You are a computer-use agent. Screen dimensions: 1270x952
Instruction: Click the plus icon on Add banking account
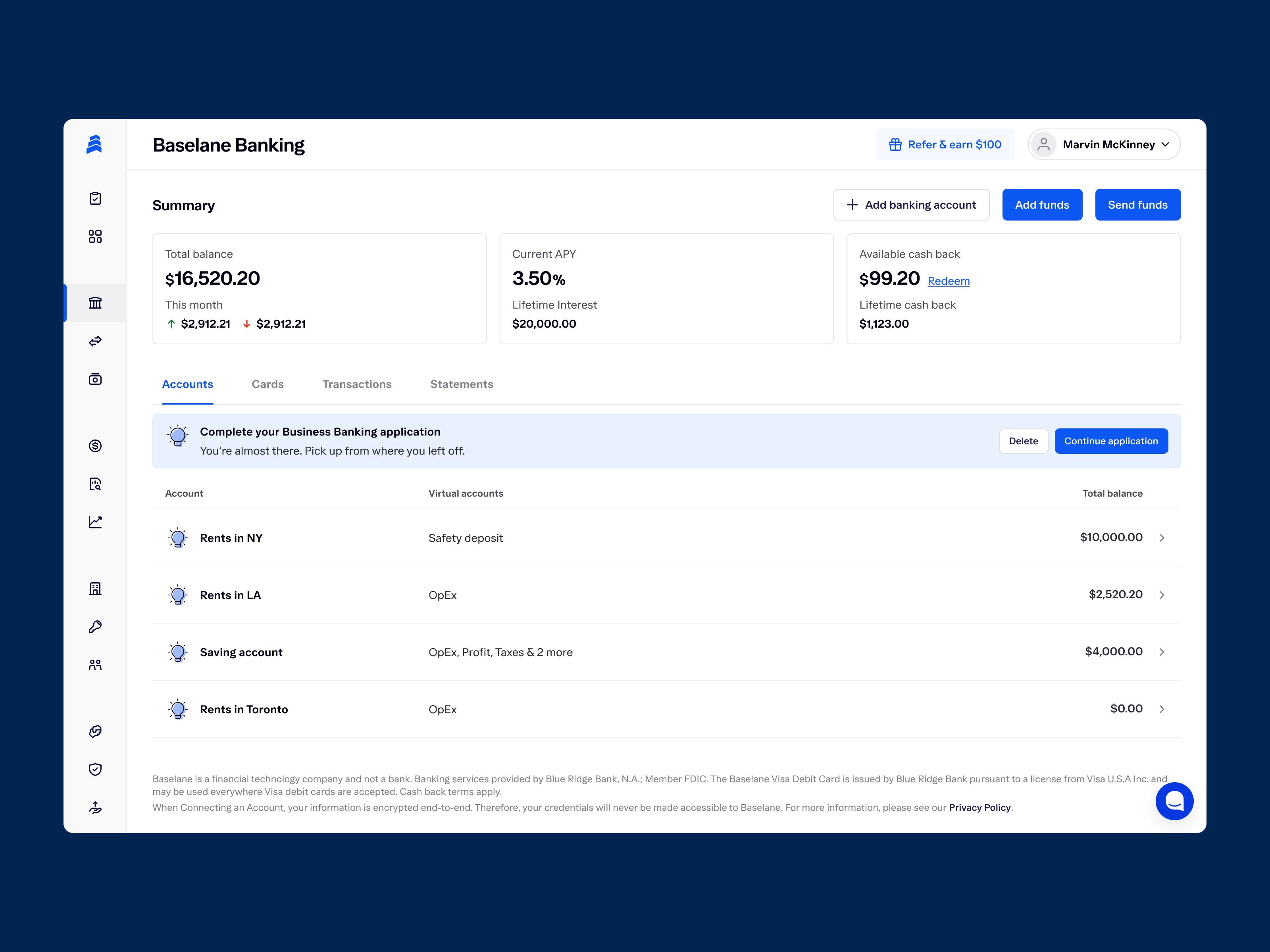[x=852, y=205]
